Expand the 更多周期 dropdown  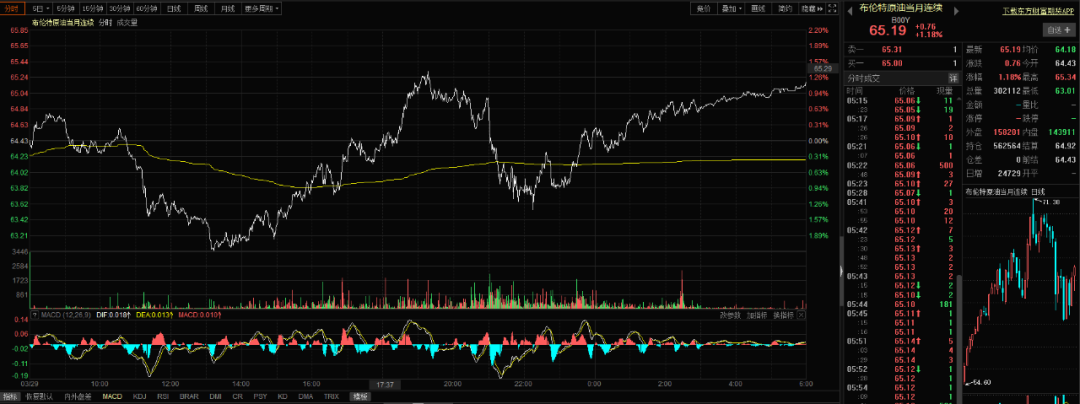[x=262, y=8]
